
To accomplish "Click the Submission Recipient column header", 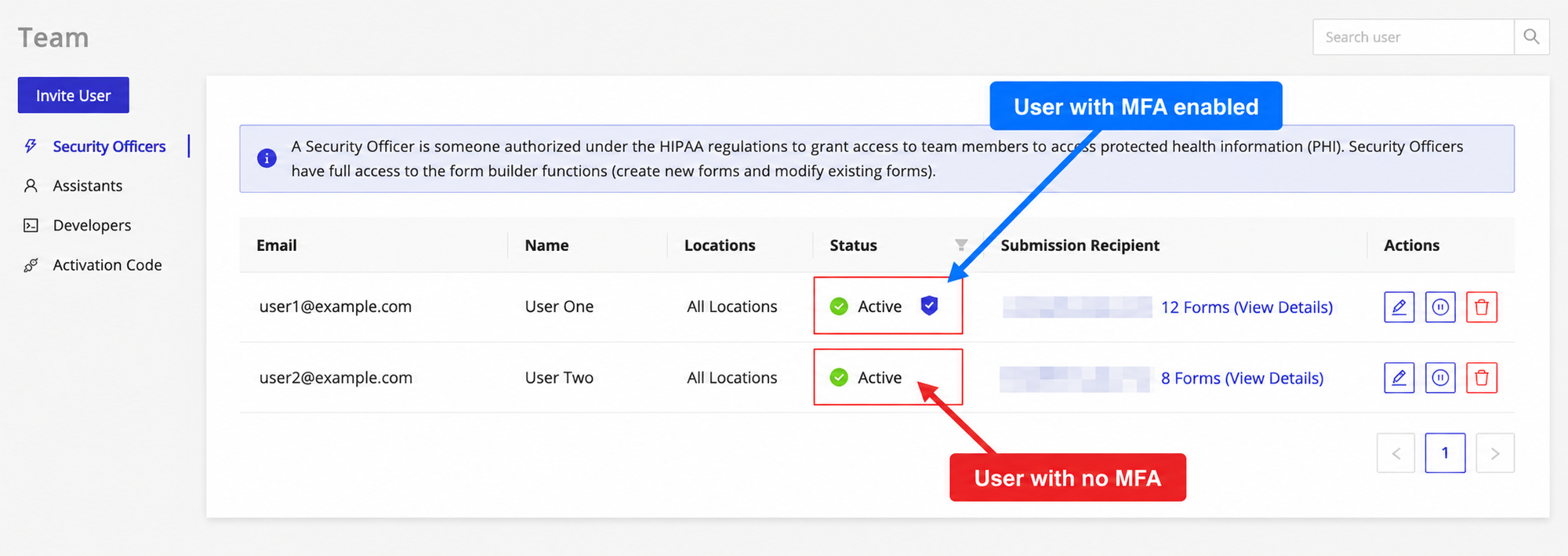I will [x=1080, y=245].
